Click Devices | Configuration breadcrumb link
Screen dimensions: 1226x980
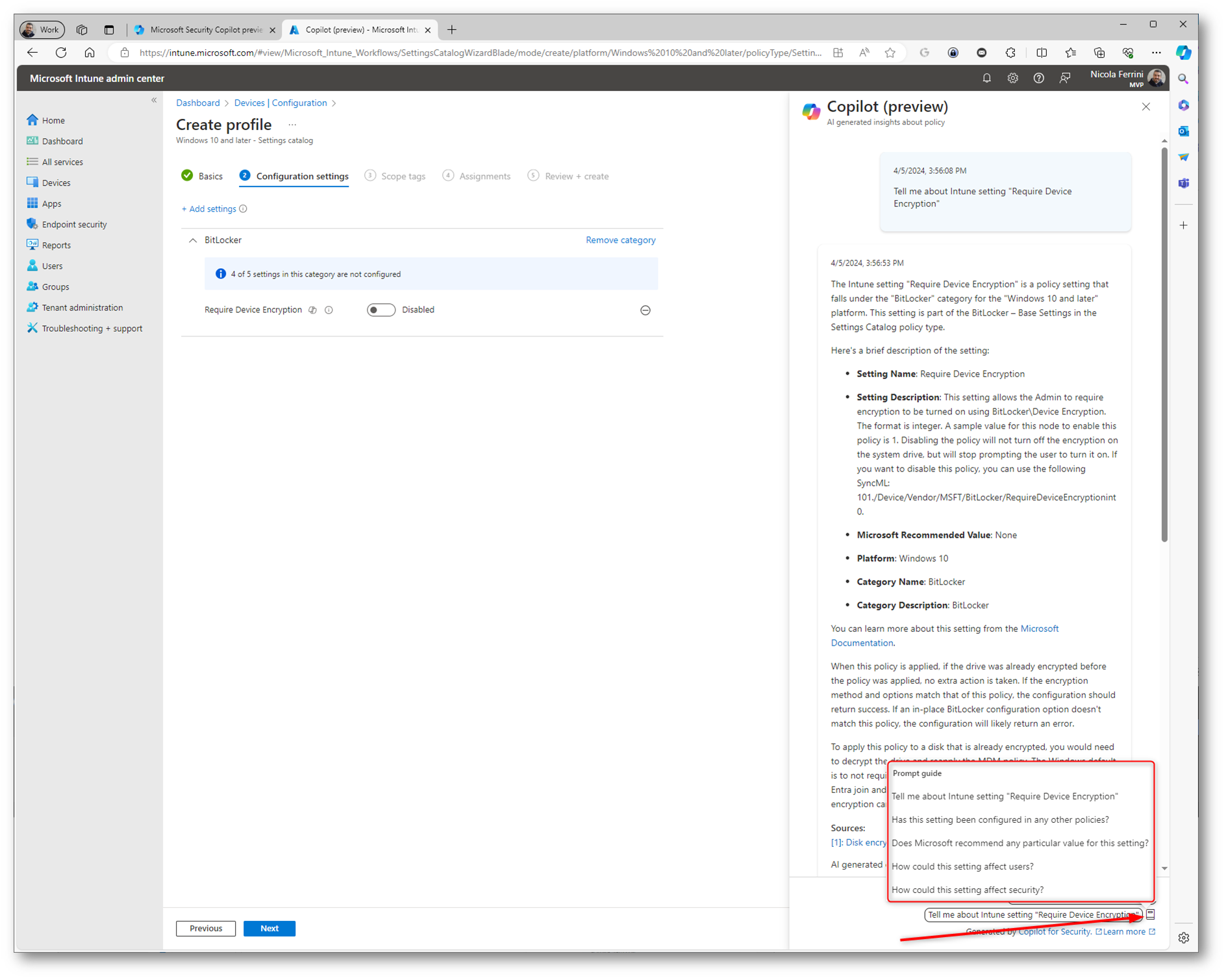coord(280,103)
